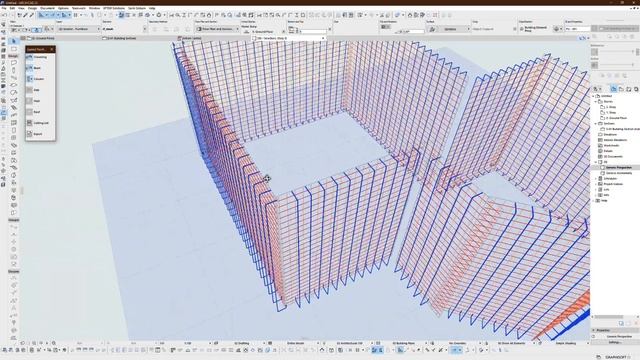Select Generic Axonometry in Navigator
Viewport: 640px width, 360px height.
(616, 173)
